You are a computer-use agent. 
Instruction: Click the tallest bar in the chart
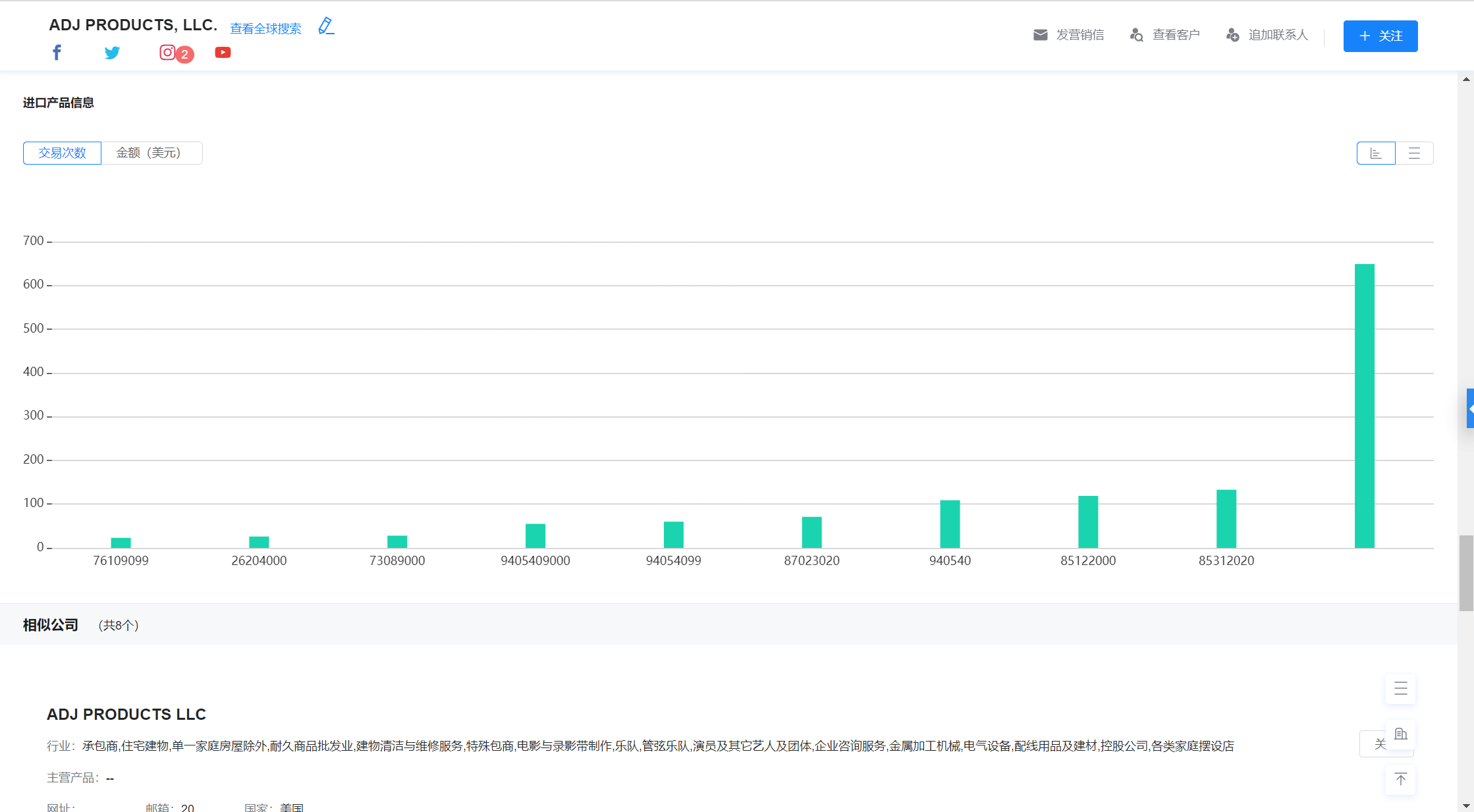tap(1365, 406)
